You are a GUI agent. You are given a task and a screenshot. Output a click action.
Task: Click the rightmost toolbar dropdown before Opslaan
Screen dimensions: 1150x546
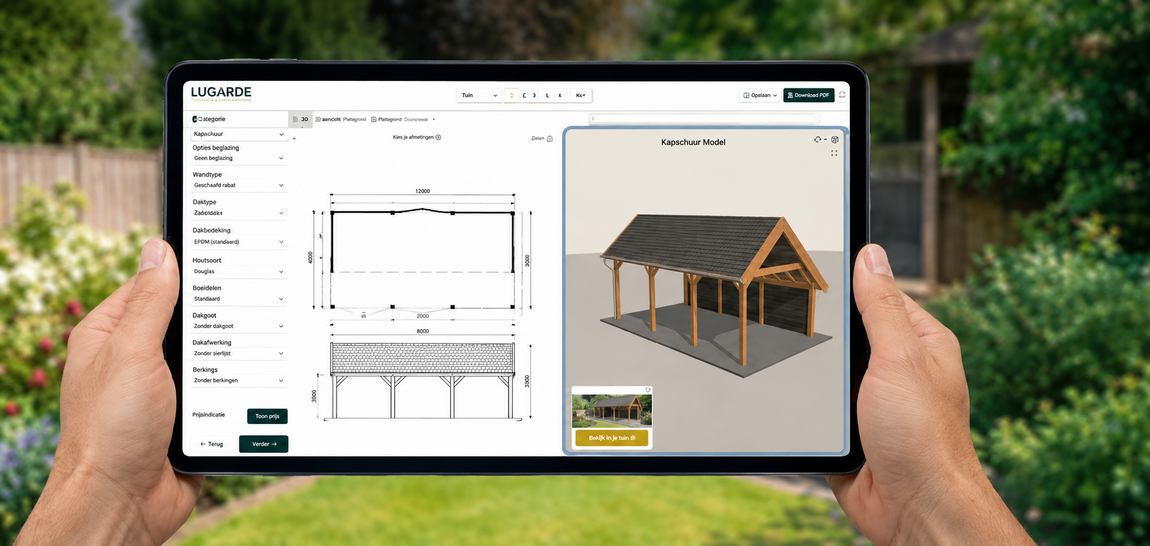click(x=581, y=95)
